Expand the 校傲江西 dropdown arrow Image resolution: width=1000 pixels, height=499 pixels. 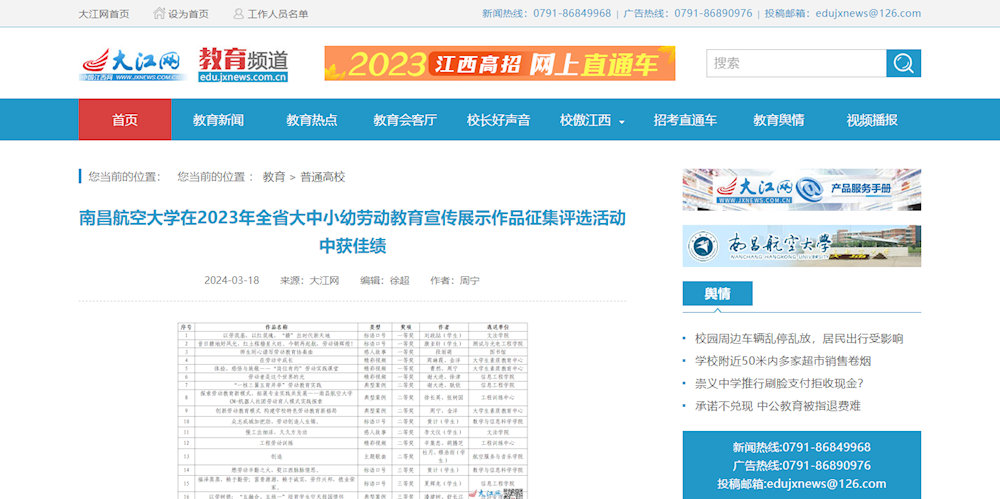click(x=621, y=121)
